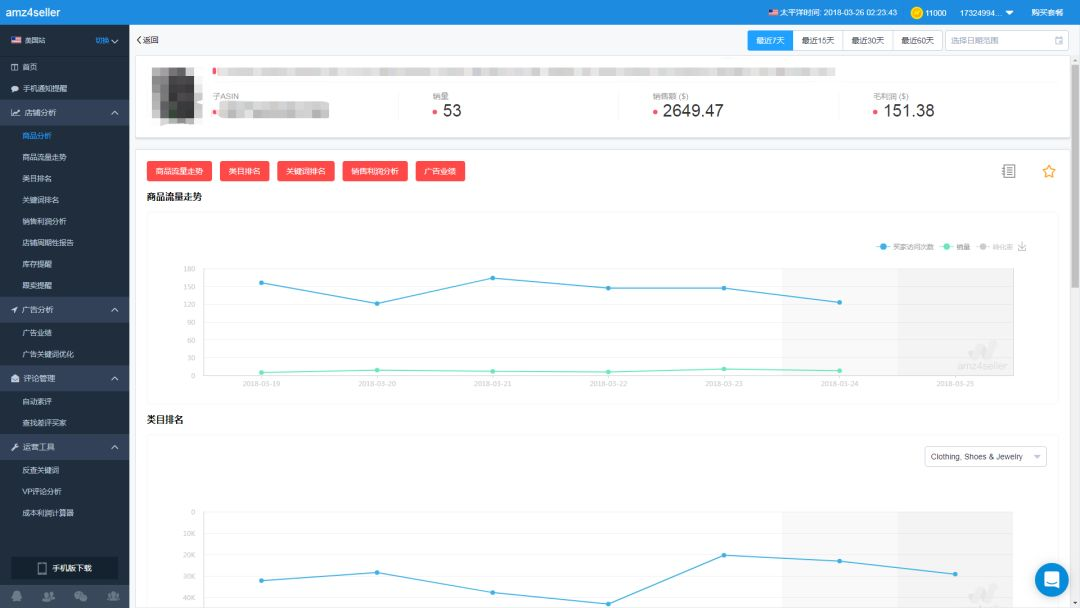Select the 最近30天 date range tab
1080x608 pixels.
tap(867, 40)
